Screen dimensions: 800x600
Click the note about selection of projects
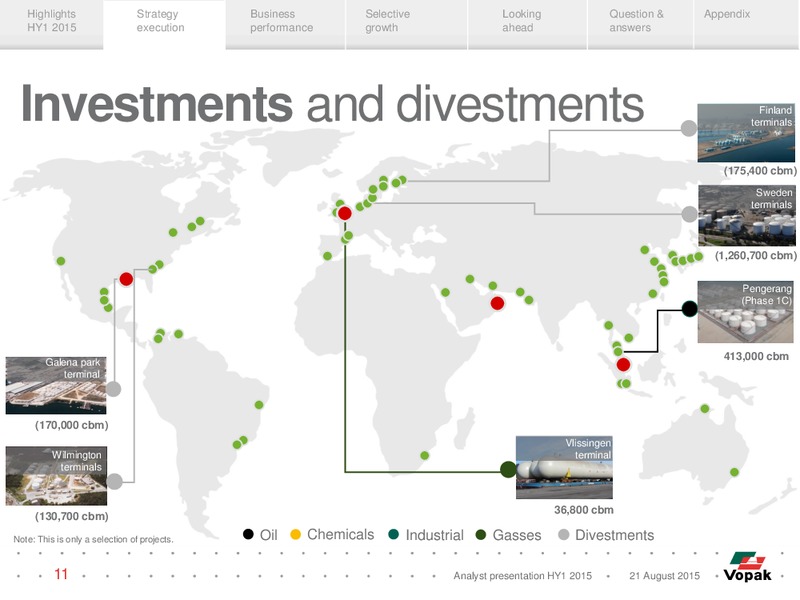(x=93, y=539)
